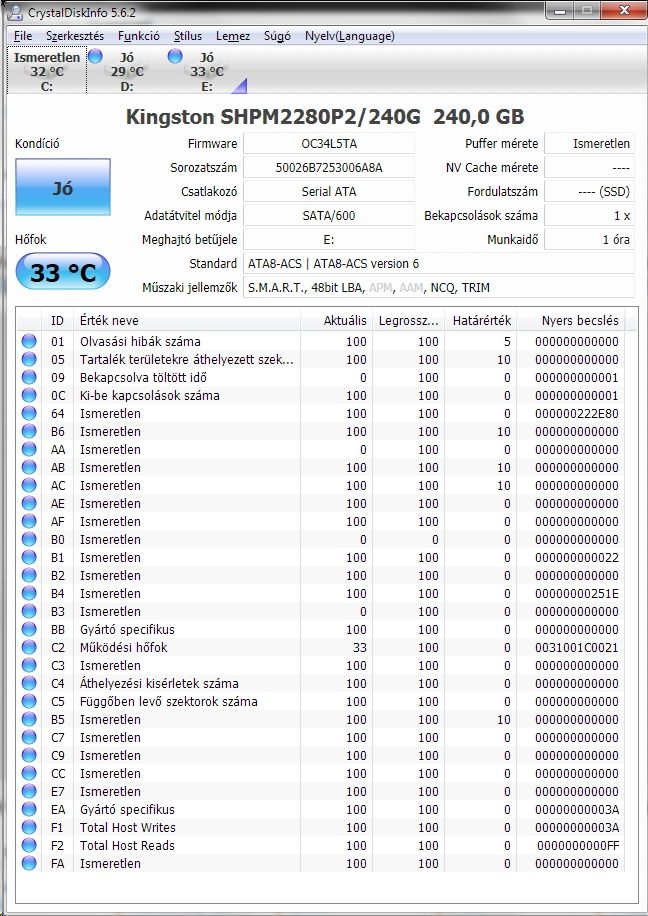The image size is (648, 916).
Task: Click the SATA/600 transfer mode field
Action: [x=329, y=216]
